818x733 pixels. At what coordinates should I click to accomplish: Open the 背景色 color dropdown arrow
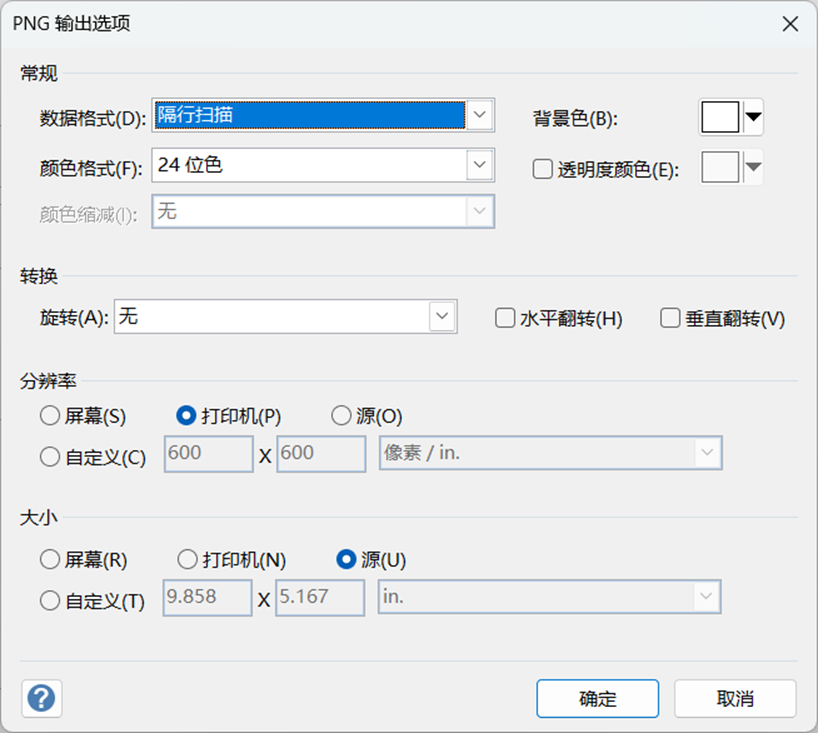(x=753, y=118)
